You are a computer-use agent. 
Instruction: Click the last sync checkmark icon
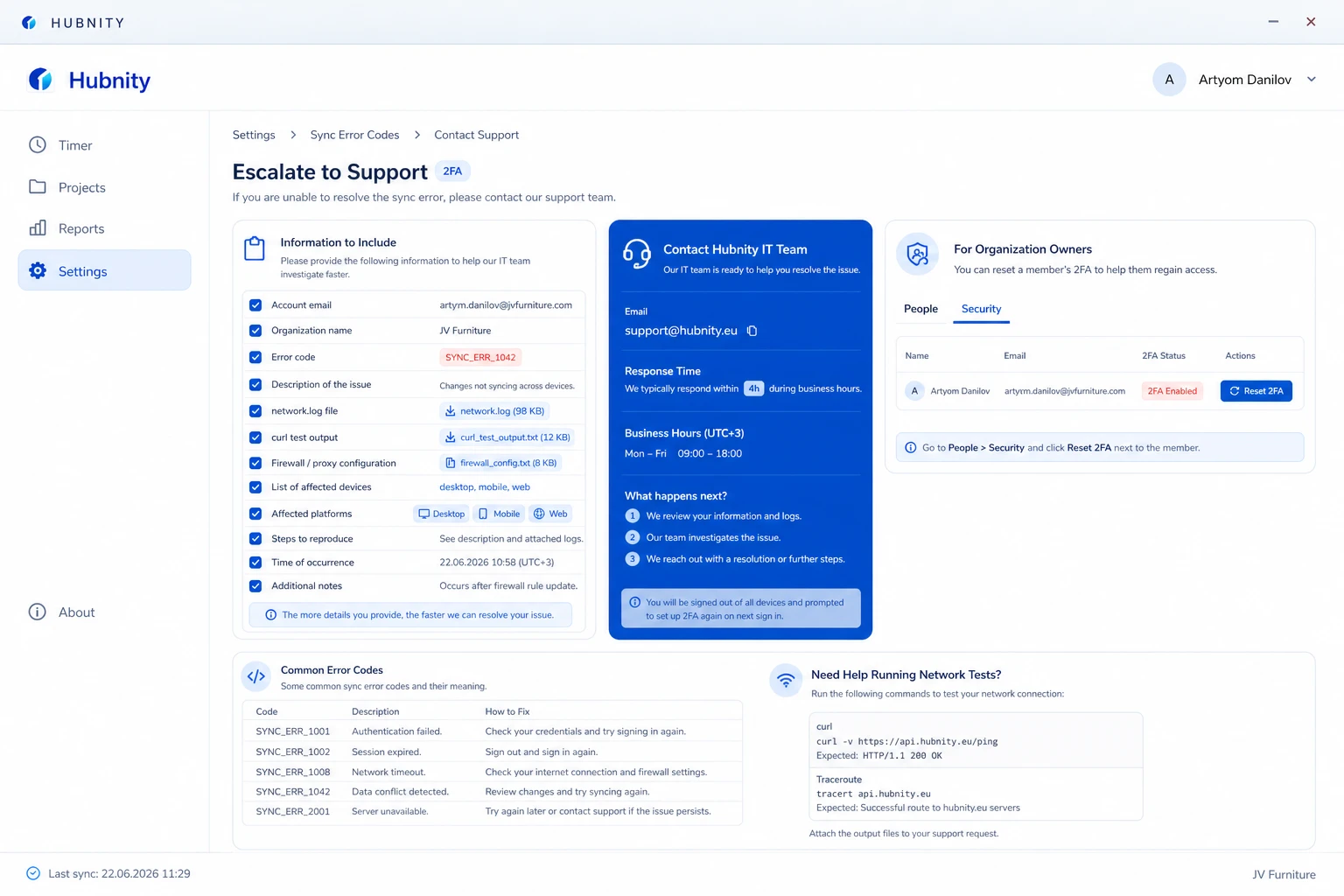pyautogui.click(x=33, y=873)
